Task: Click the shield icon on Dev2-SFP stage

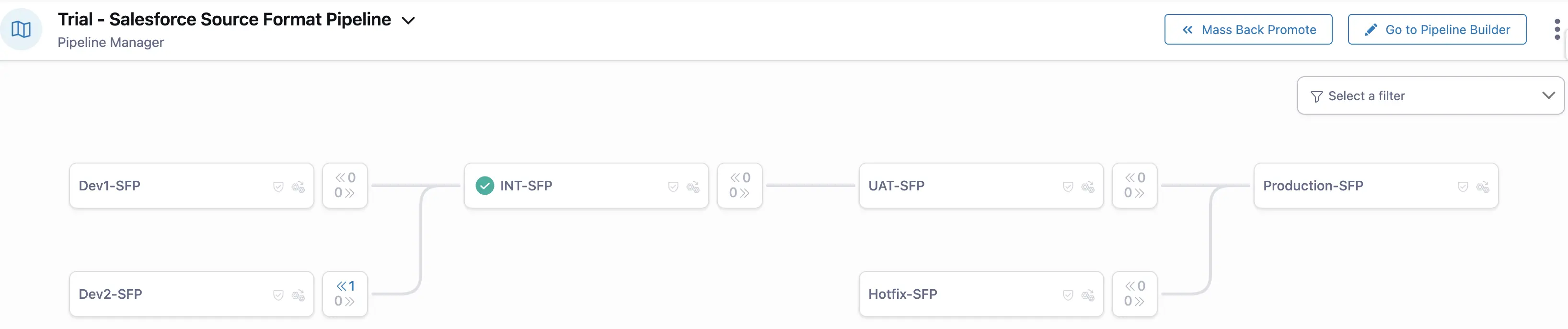Action: click(x=278, y=295)
